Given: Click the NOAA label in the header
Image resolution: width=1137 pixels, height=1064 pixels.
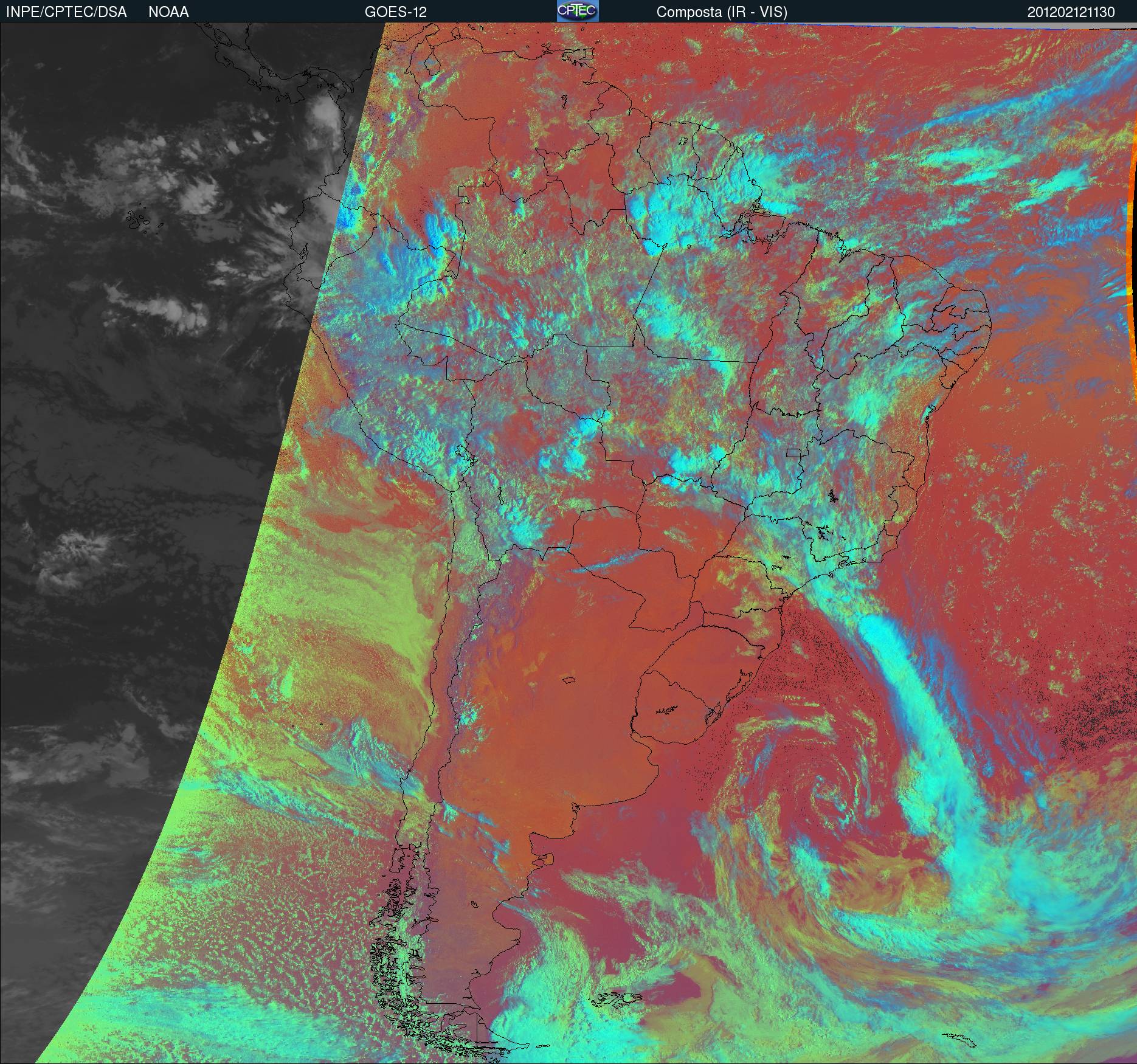Looking at the screenshot, I should 168,12.
